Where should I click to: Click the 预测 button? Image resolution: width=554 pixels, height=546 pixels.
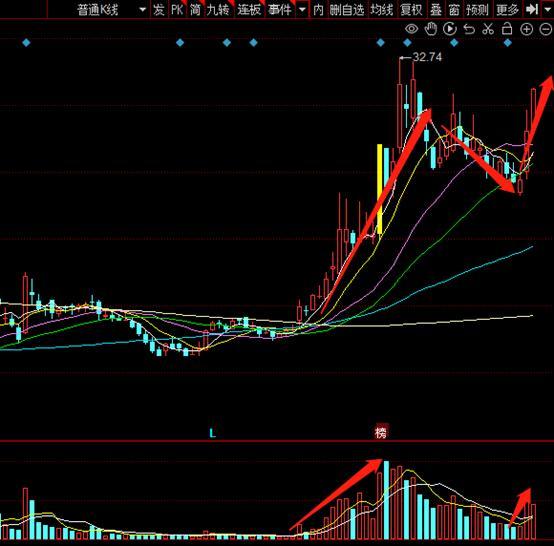(477, 10)
